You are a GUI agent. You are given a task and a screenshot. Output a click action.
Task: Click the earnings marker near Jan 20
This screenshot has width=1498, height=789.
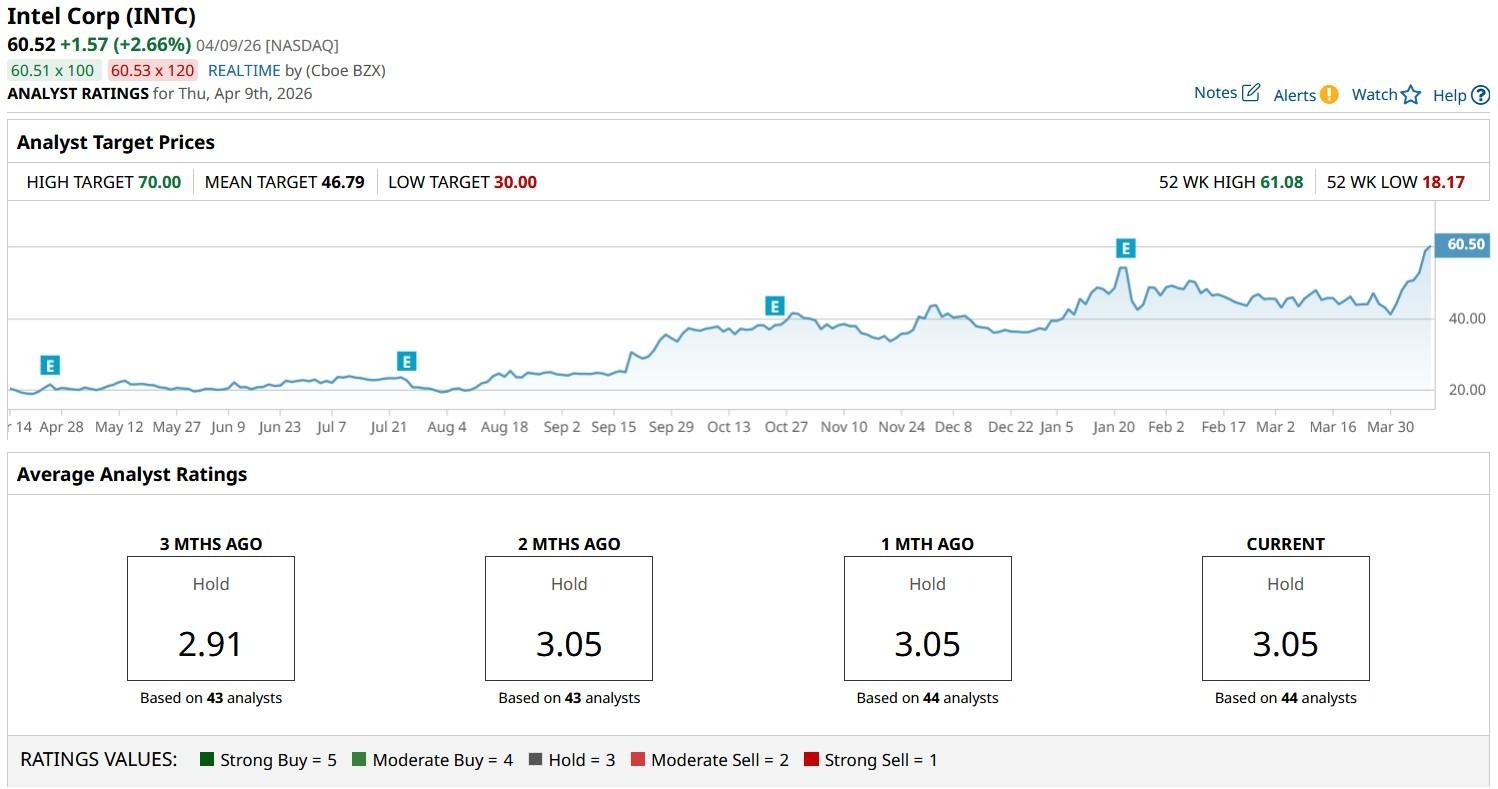point(1126,248)
